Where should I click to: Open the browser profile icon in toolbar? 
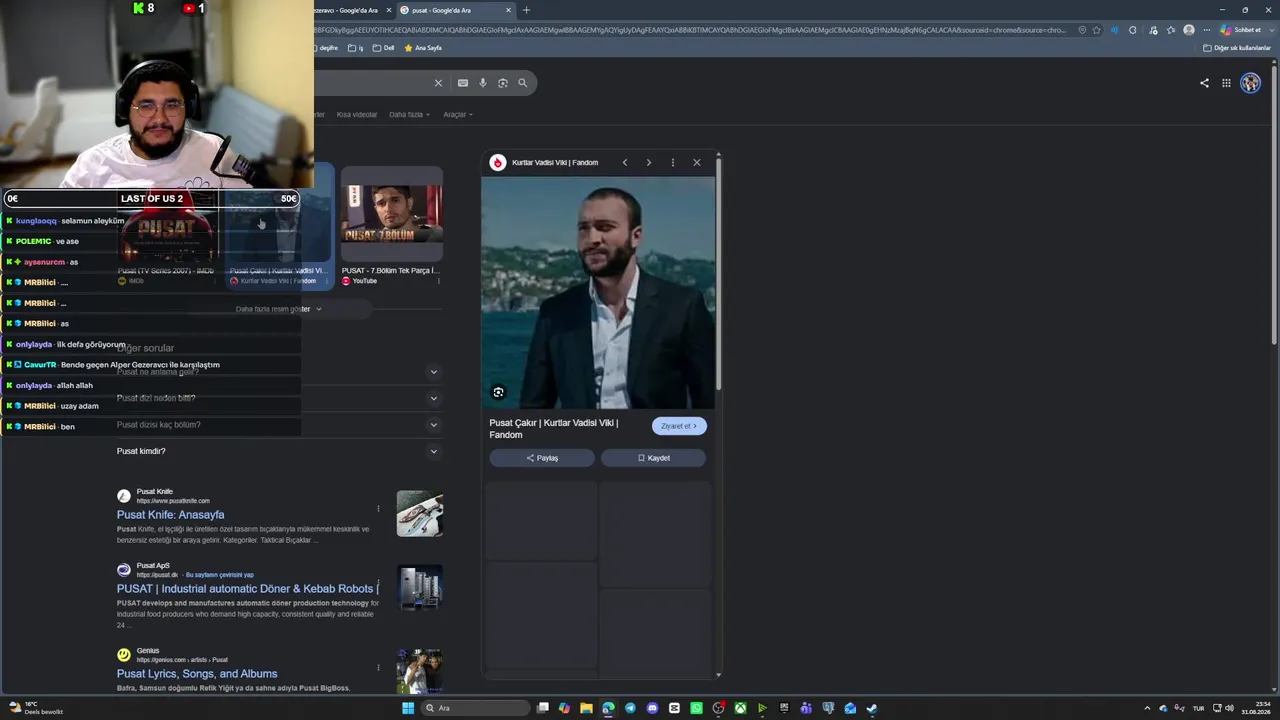pyautogui.click(x=1189, y=30)
